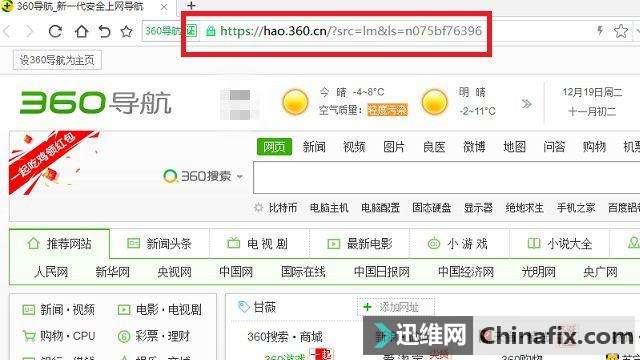Click the 360导航 logo
The height and width of the screenshot is (360, 640).
[x=96, y=103]
